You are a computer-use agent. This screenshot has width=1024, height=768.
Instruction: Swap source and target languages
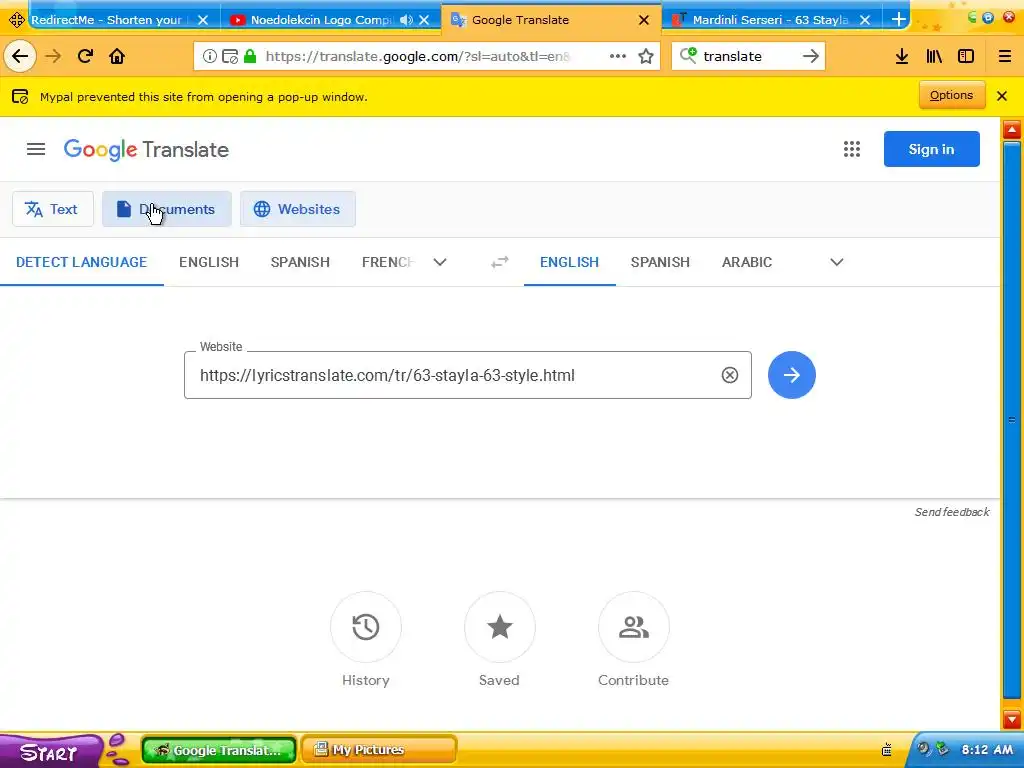point(500,262)
